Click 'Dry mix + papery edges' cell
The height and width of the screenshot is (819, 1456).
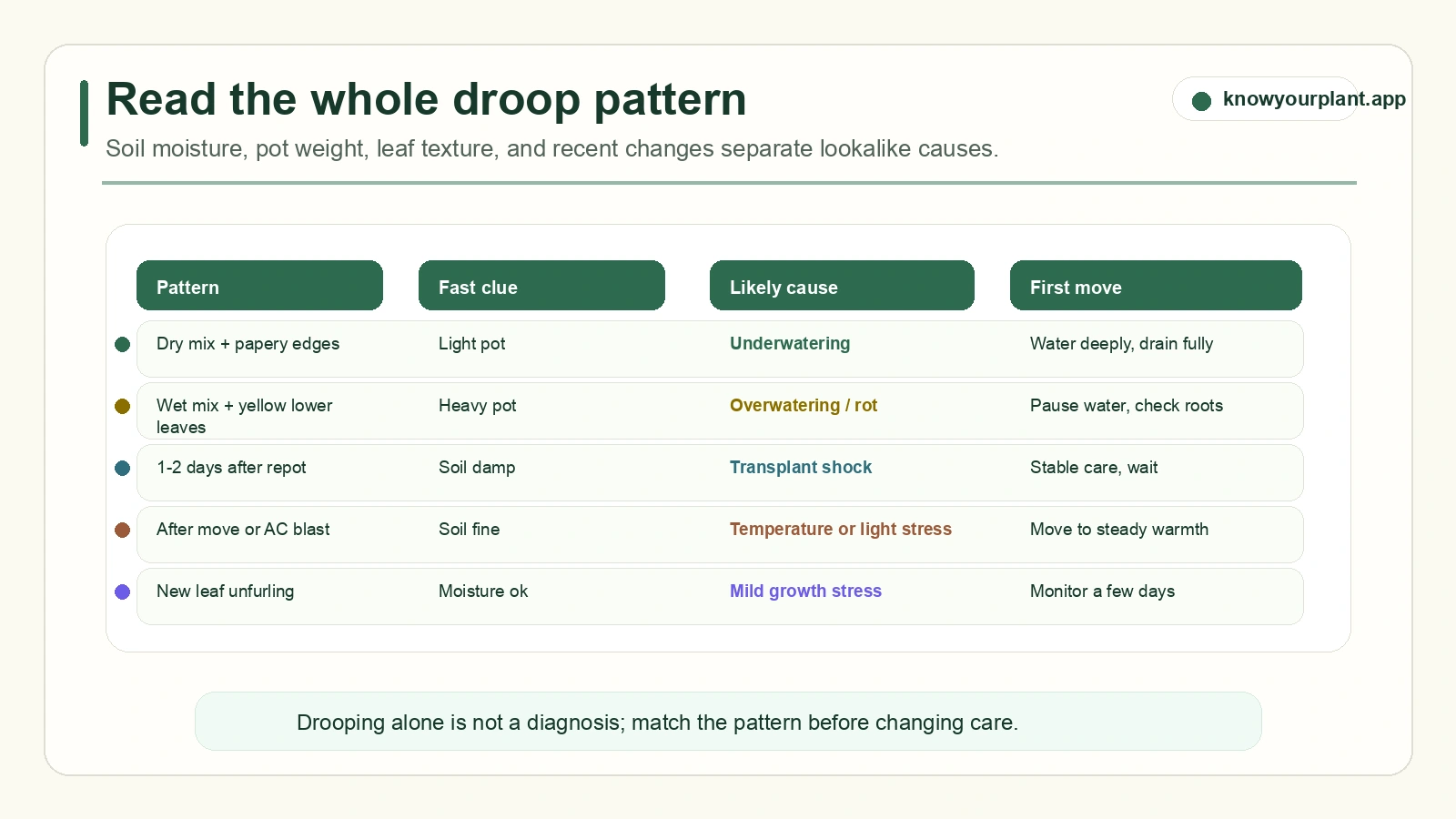[x=248, y=344]
